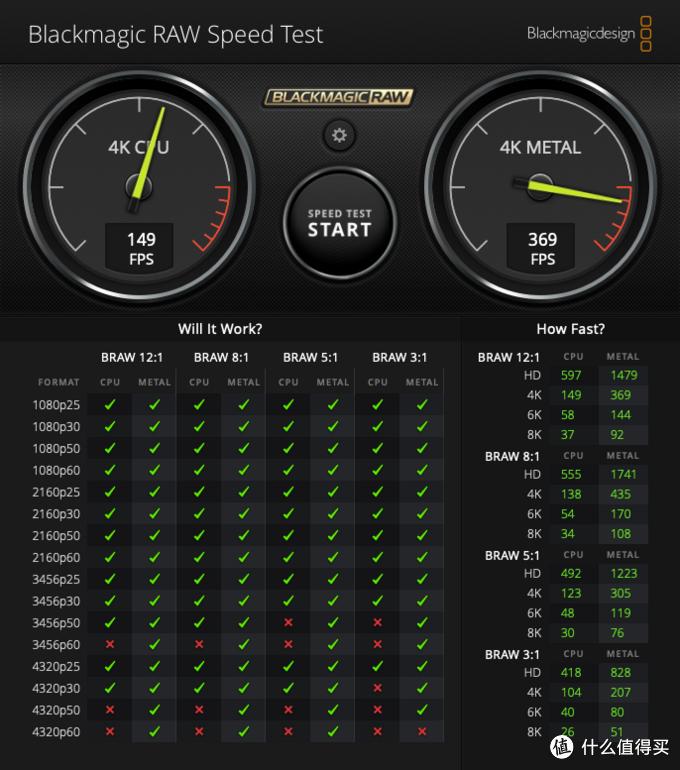This screenshot has width=680, height=770.
Task: Open settings gear icon
Action: pyautogui.click(x=339, y=135)
